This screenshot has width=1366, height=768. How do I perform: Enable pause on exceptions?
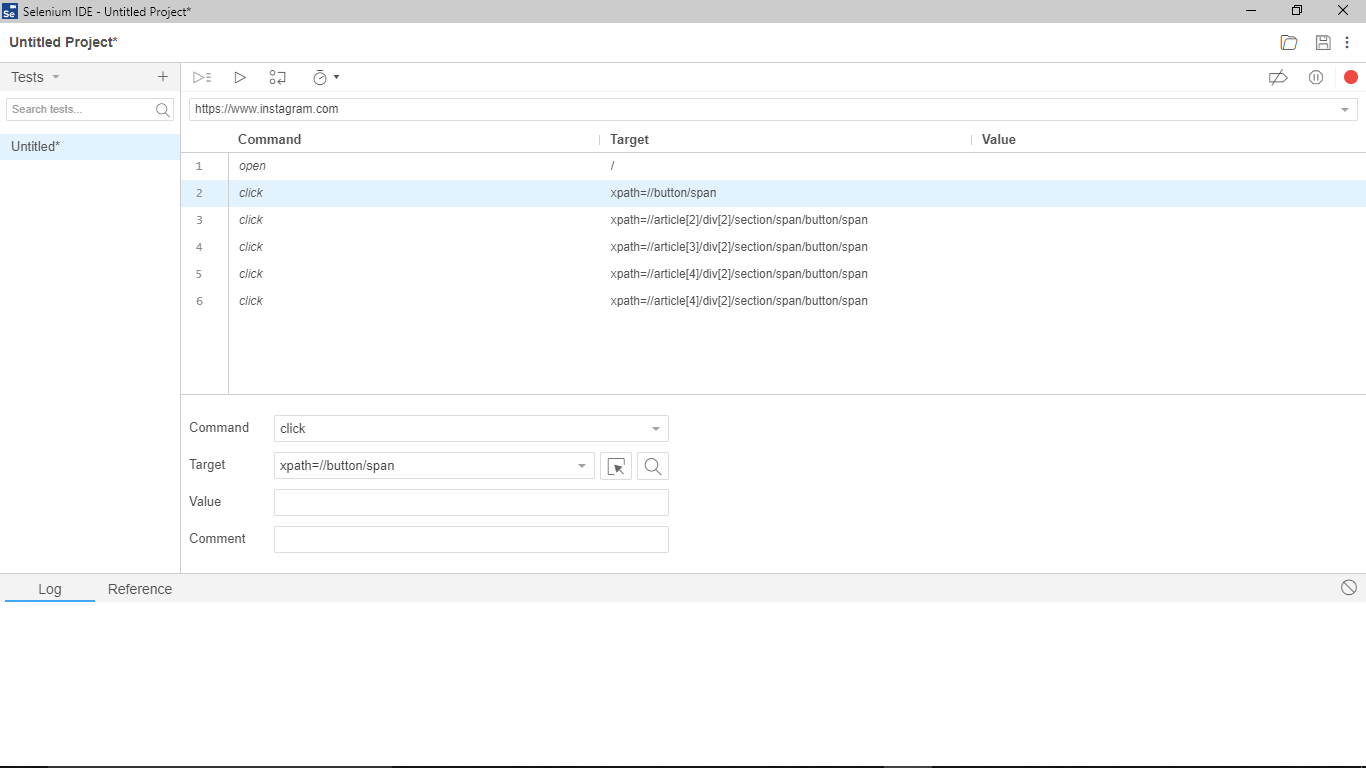click(x=1315, y=77)
